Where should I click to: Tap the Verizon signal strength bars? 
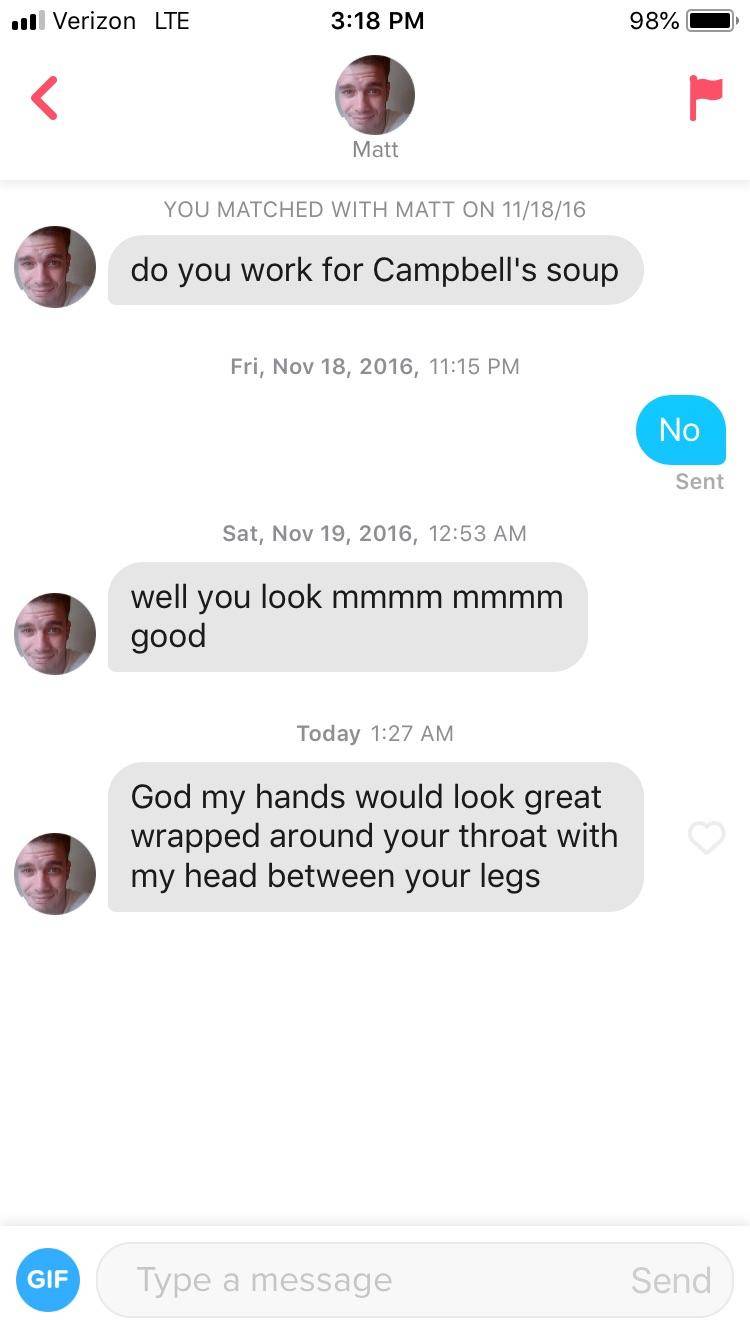(26, 21)
